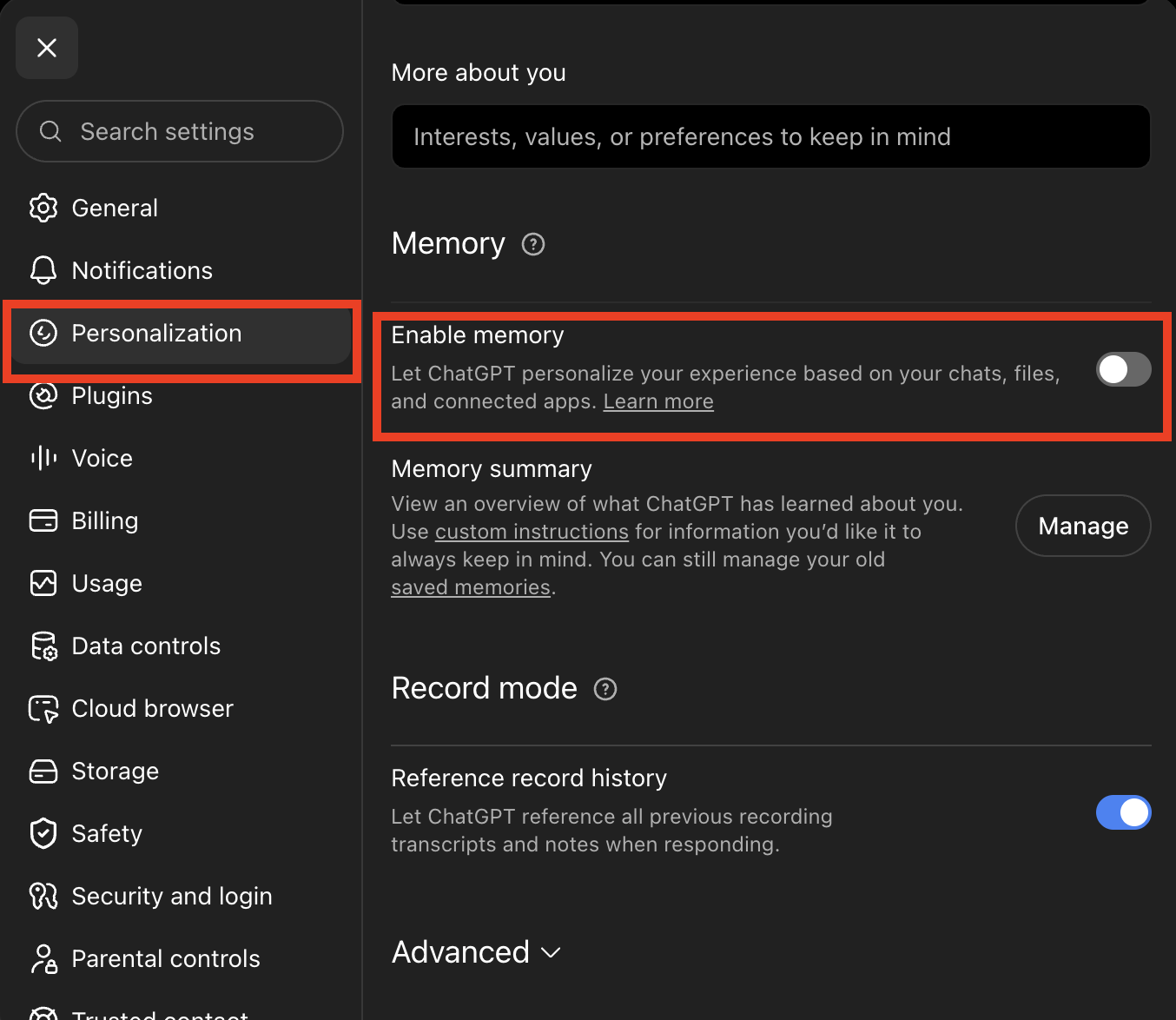Screen dimensions: 1176x1020
Task: Switch to Notifications settings
Action: click(x=181, y=270)
